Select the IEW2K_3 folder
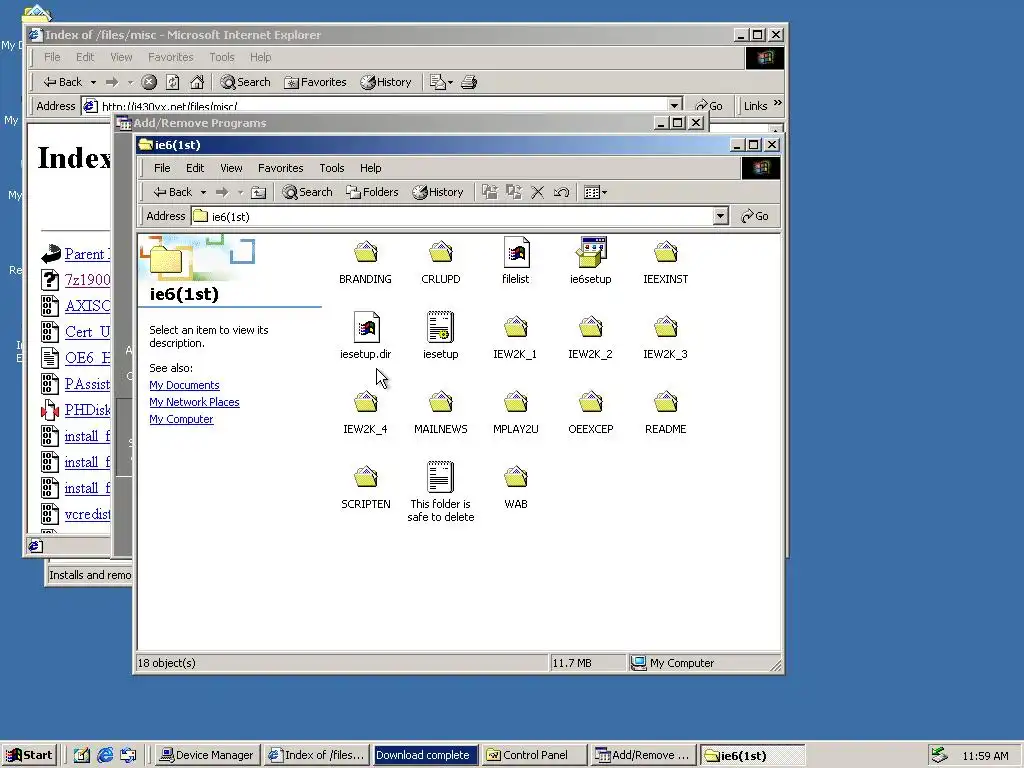Screen dimensions: 1024x768 pyautogui.click(x=665, y=336)
